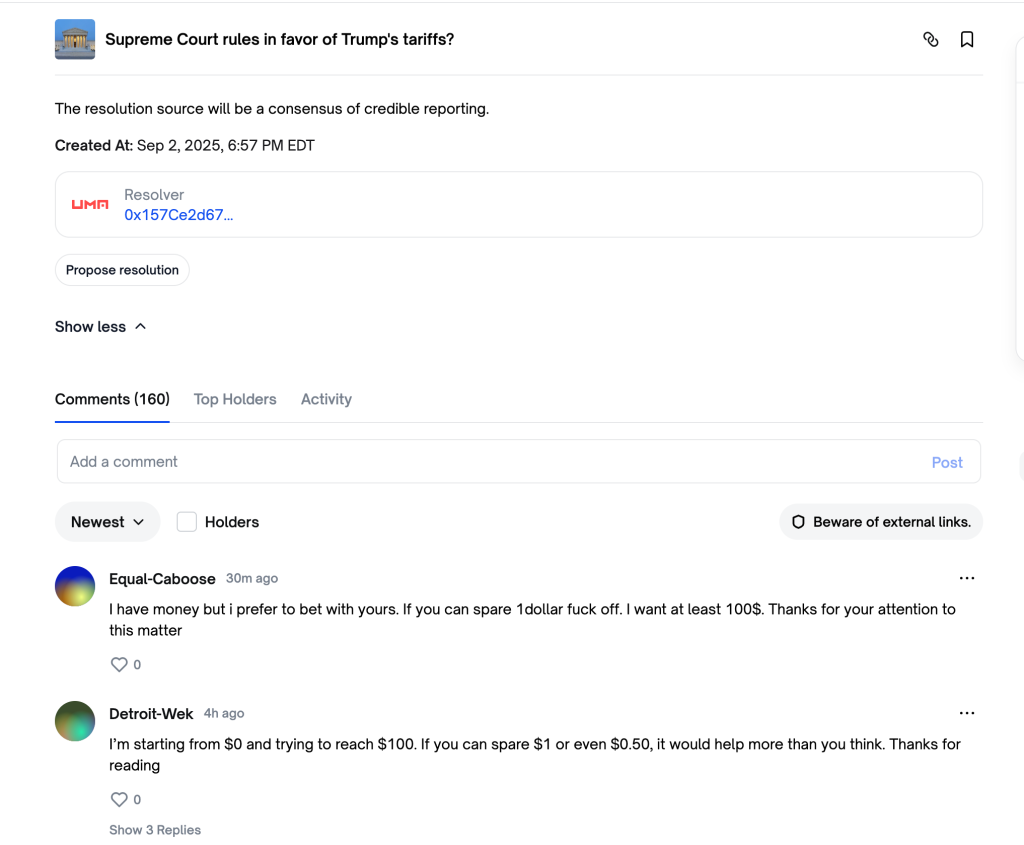This screenshot has width=1024, height=845.
Task: Select the Comments (160) tab
Action: 112,399
